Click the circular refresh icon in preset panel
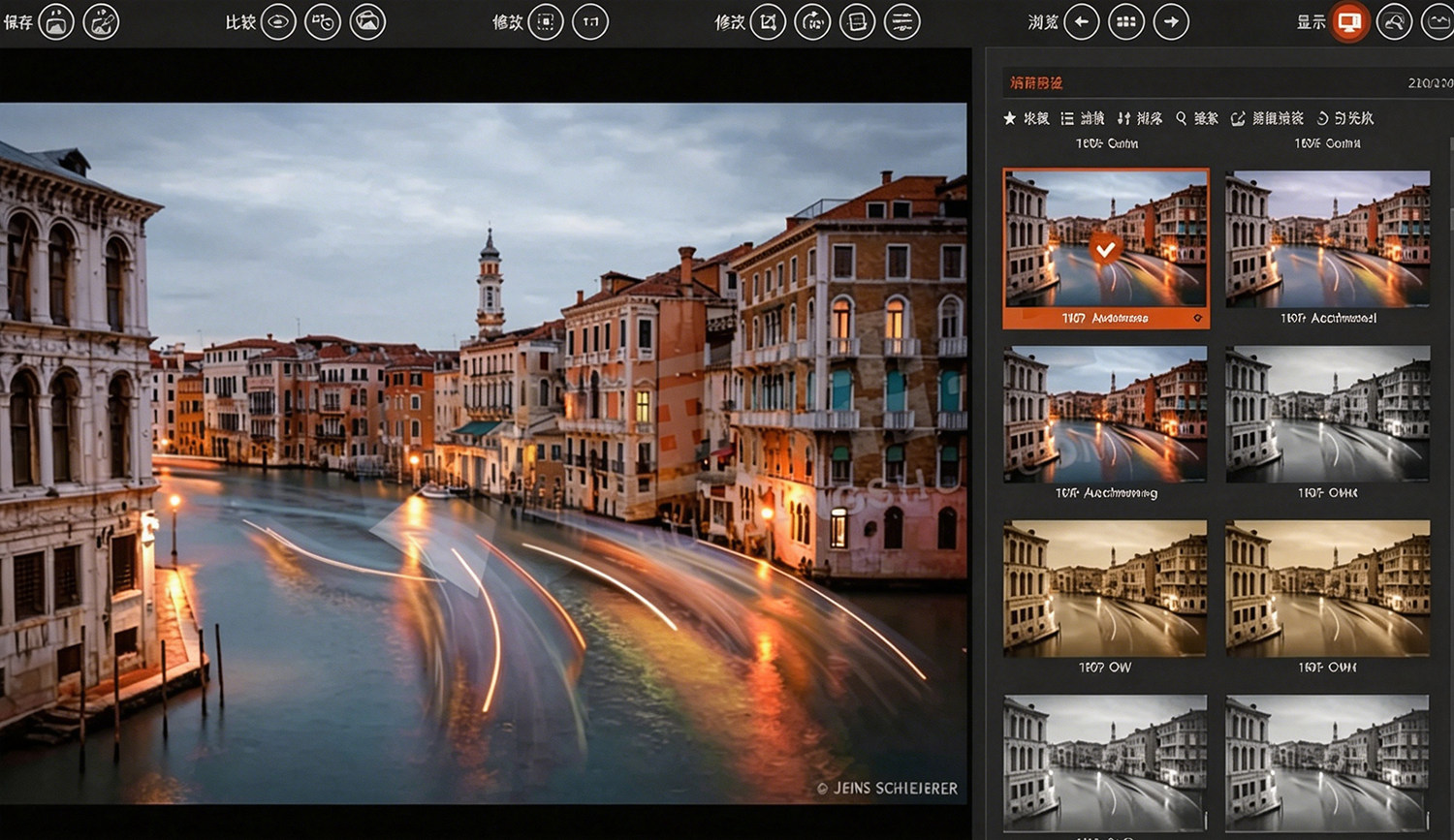Viewport: 1454px width, 840px height. pyautogui.click(x=1322, y=118)
